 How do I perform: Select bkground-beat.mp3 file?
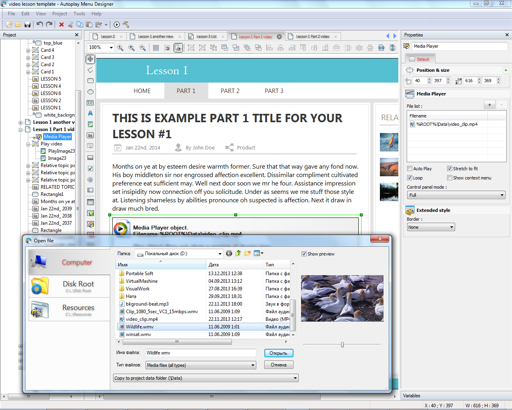[147, 304]
